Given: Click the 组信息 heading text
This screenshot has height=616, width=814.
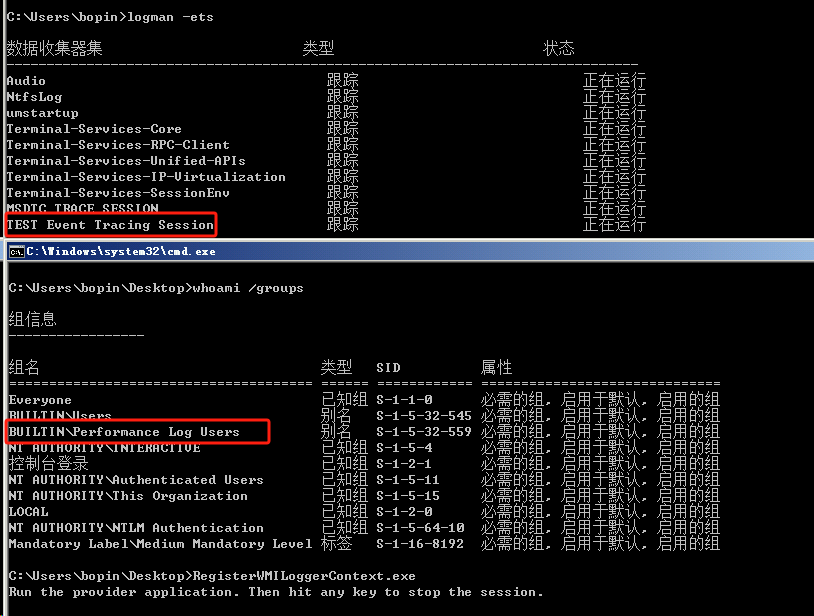Looking at the screenshot, I should click(x=32, y=320).
